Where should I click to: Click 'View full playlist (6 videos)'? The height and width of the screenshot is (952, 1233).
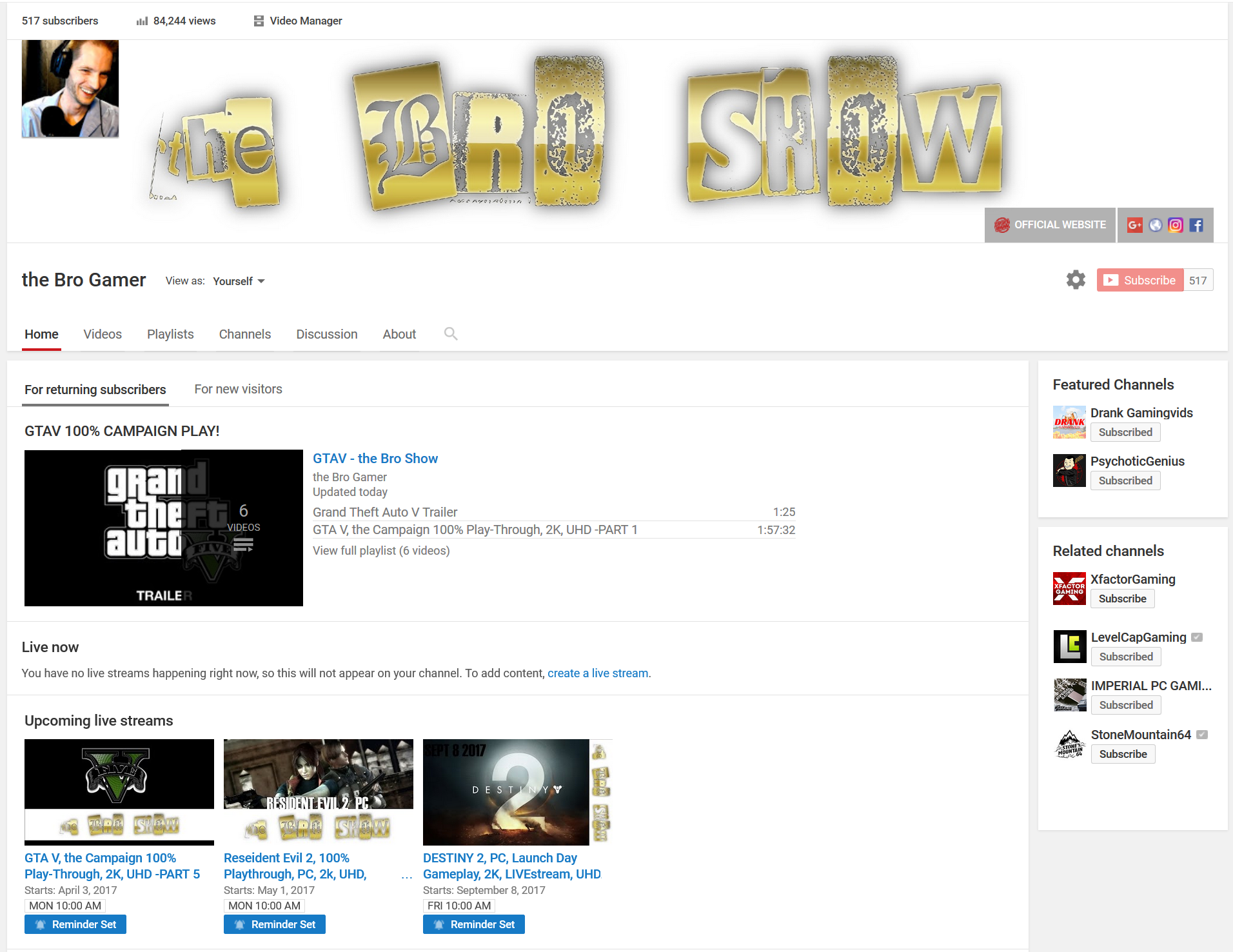[381, 551]
